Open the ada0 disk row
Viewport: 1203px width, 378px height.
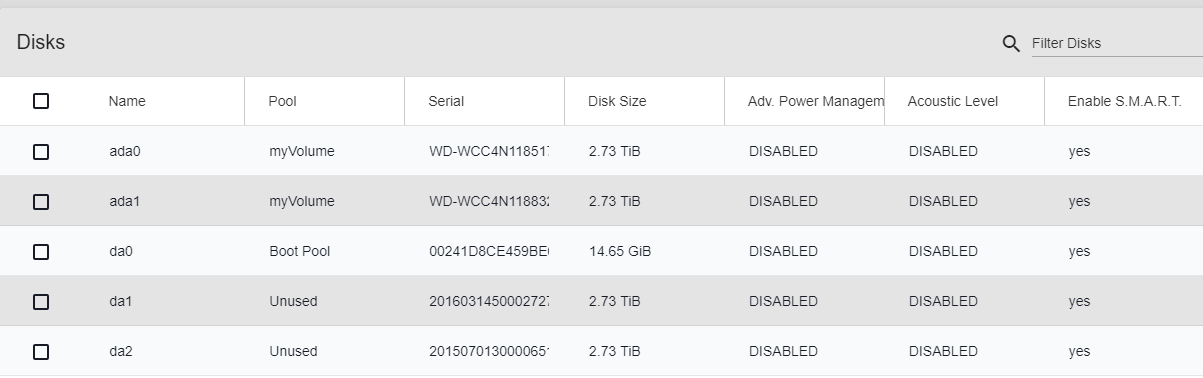[x=601, y=151]
